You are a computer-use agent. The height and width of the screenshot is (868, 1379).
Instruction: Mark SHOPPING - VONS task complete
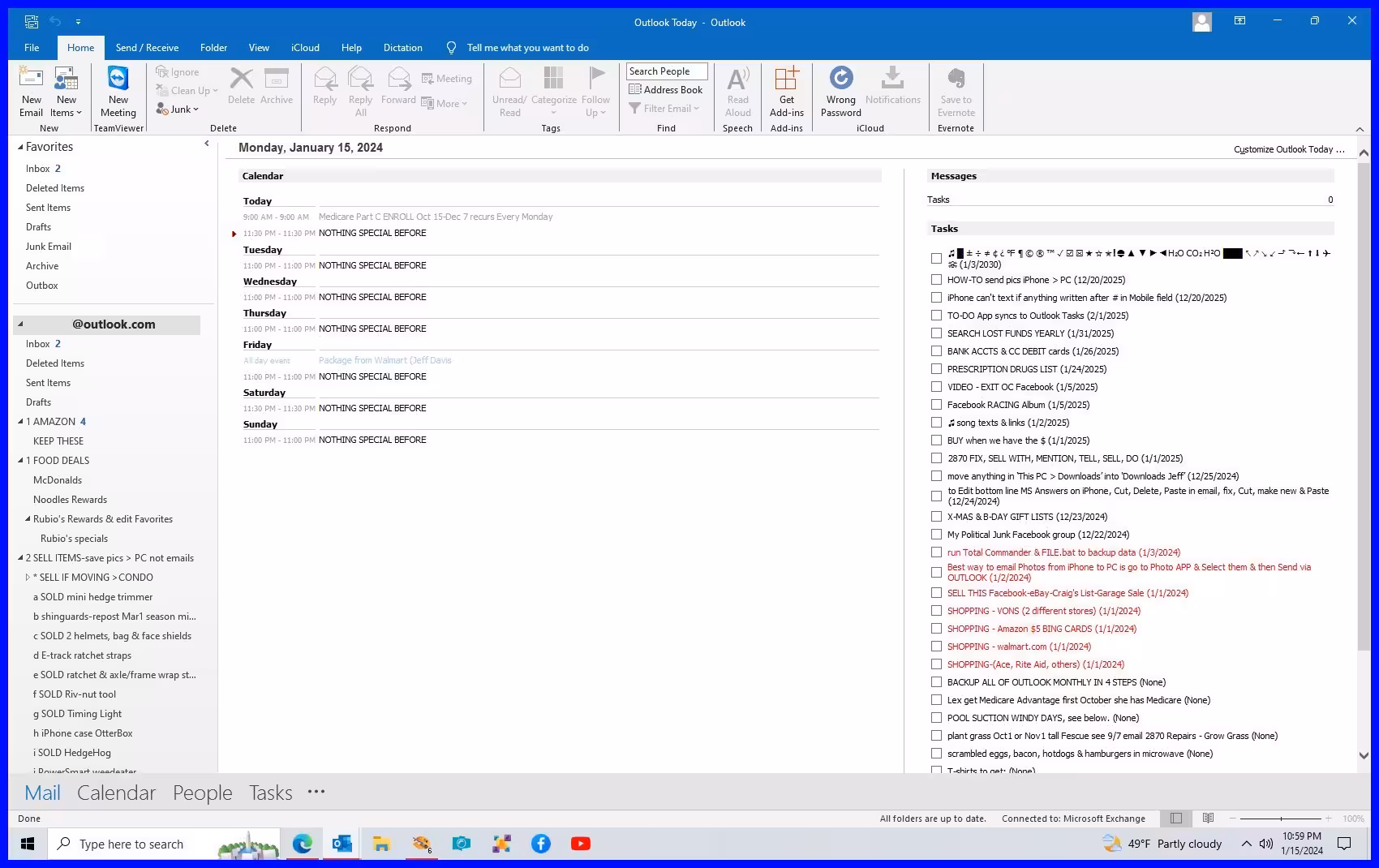pyautogui.click(x=936, y=611)
